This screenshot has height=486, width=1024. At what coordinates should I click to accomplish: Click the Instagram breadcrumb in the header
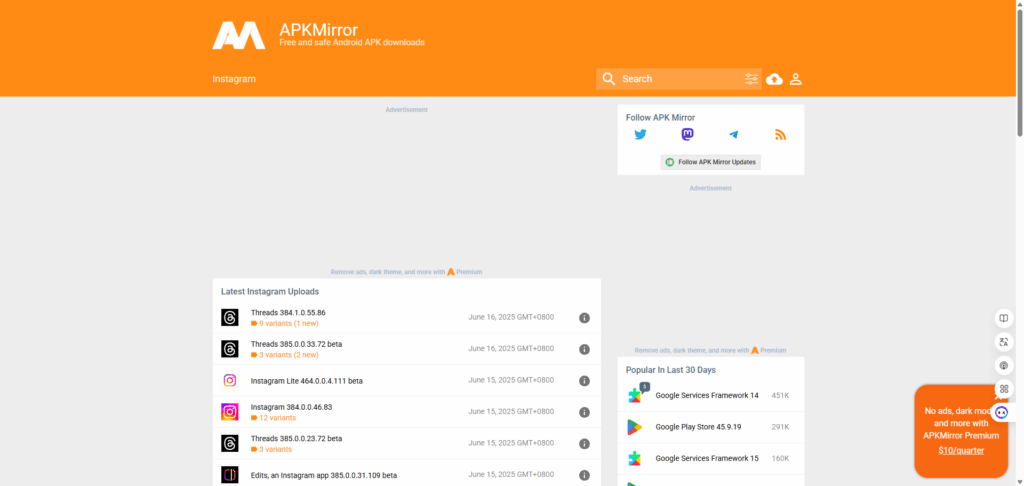234,79
